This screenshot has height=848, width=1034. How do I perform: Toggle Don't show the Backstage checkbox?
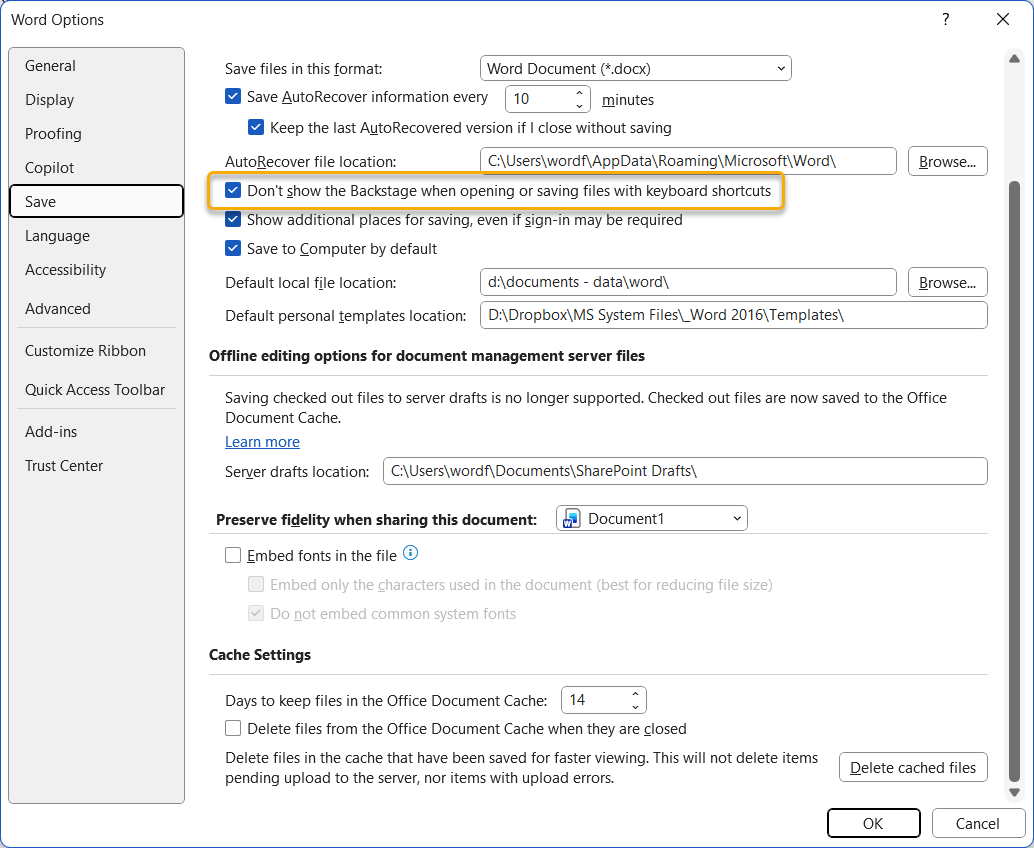tap(233, 191)
